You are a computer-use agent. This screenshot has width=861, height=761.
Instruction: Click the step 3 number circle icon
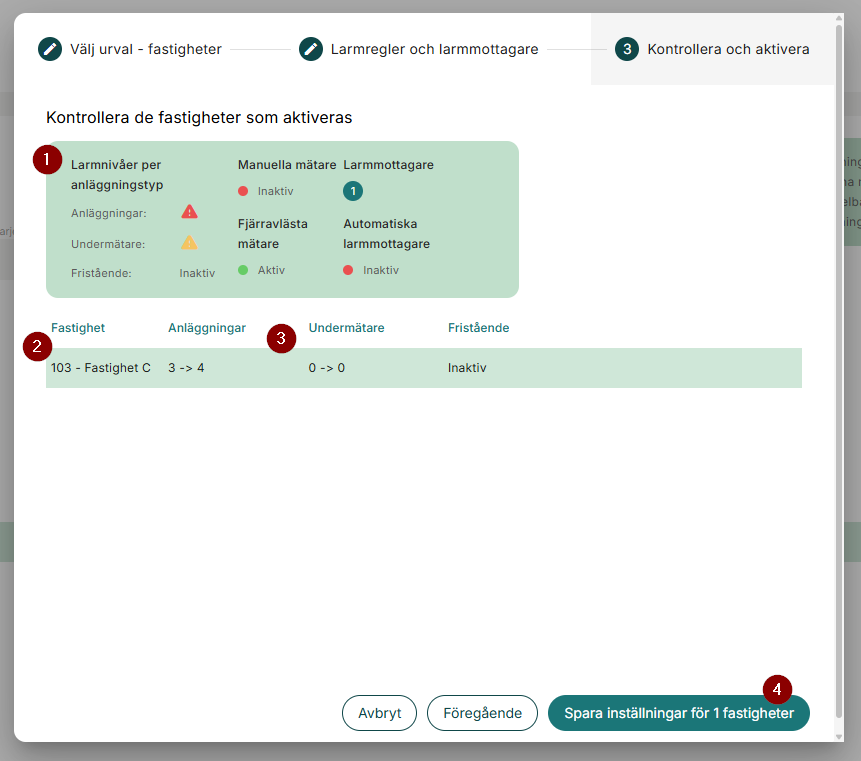coord(627,49)
